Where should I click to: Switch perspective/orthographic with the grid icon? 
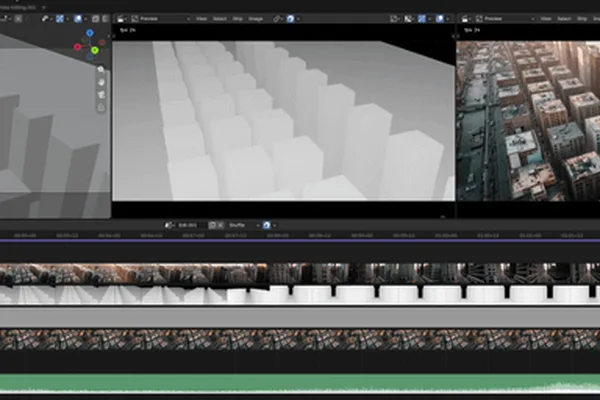[x=101, y=108]
